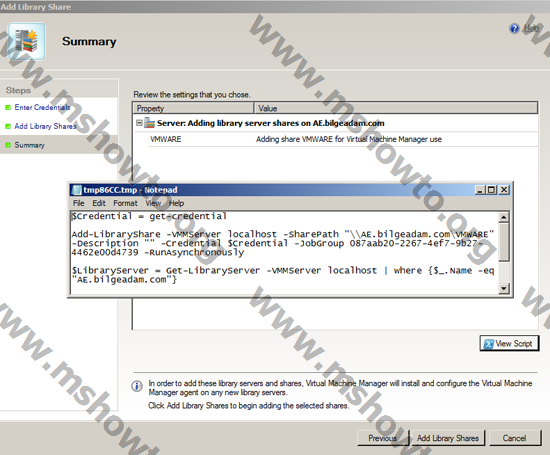Open the Notepad File menu
Screen dimensions: 550x455
tap(79, 203)
